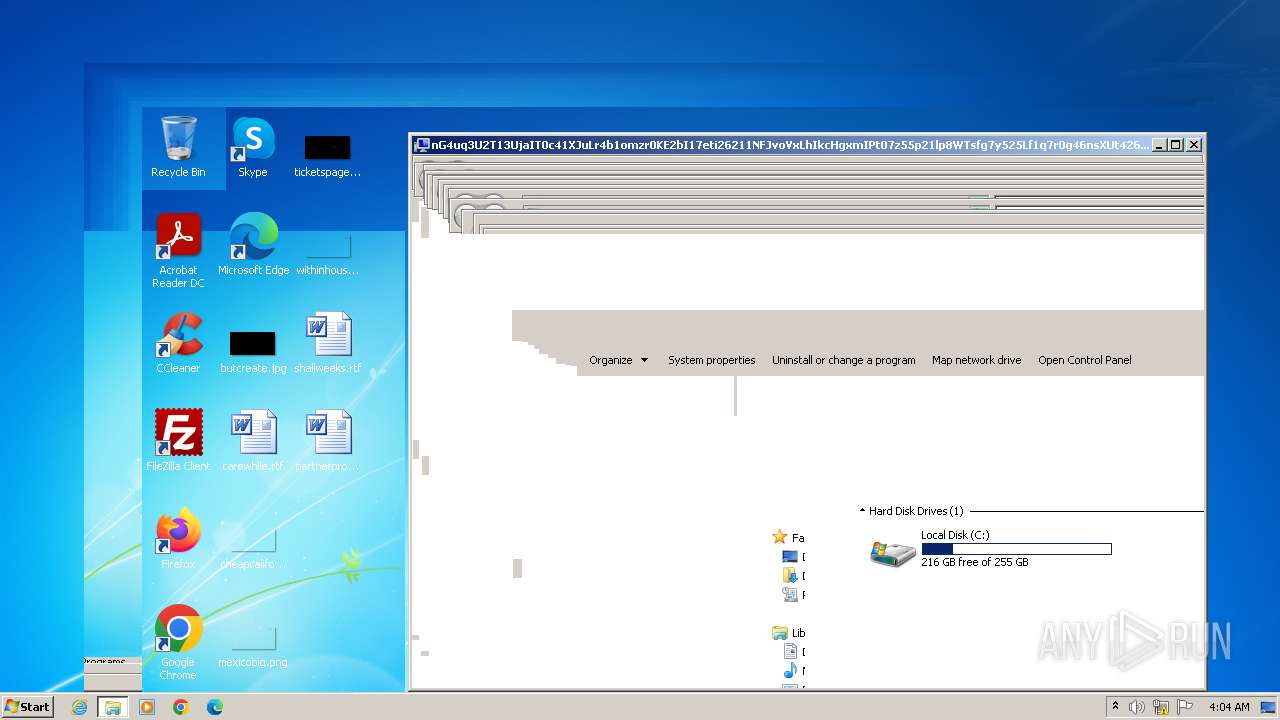Viewport: 1280px width, 720px height.
Task: Close the glitched Explorer window
Action: (x=1194, y=145)
